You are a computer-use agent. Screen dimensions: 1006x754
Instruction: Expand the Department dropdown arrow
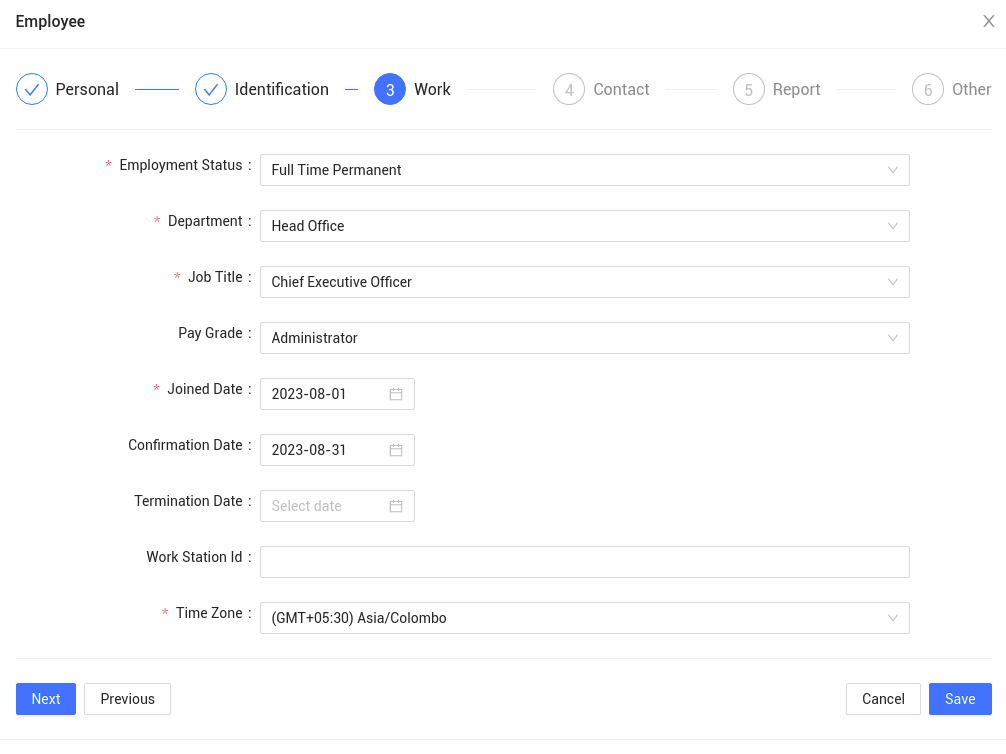coord(892,226)
